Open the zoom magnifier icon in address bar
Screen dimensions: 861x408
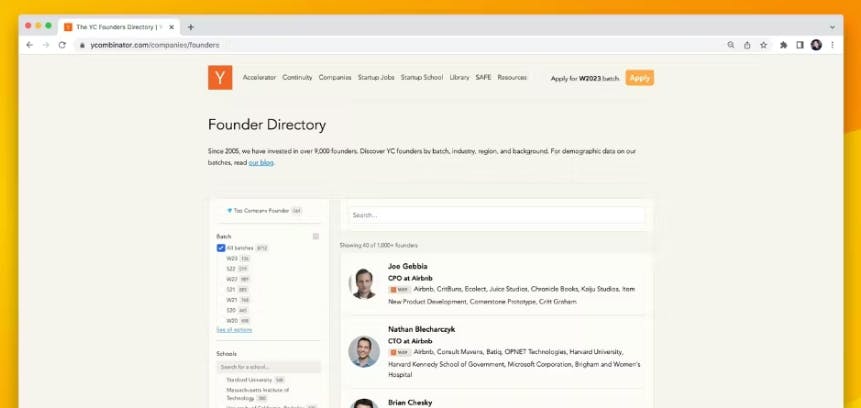click(730, 45)
